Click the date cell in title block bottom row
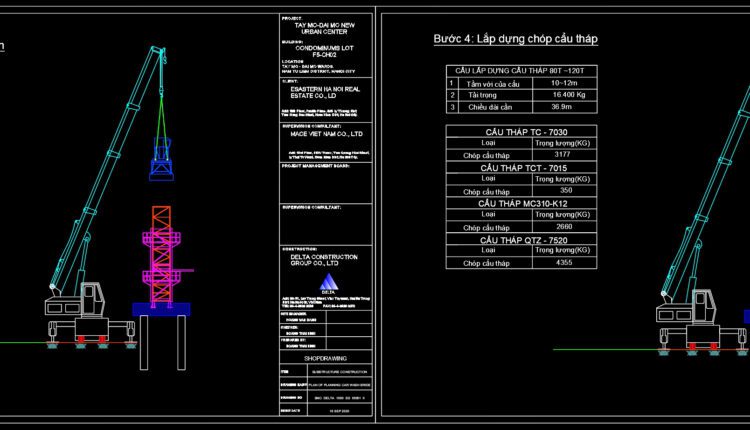750x430 pixels. click(340, 410)
